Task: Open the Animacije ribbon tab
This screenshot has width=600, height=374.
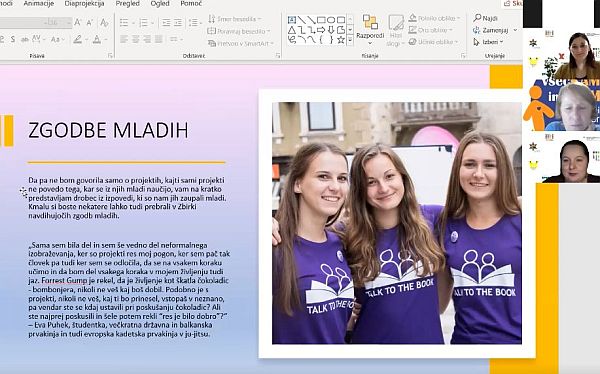Action: tap(39, 3)
